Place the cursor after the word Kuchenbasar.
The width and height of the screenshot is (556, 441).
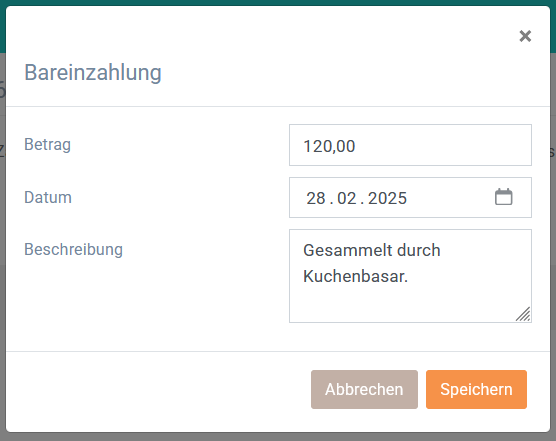408,277
